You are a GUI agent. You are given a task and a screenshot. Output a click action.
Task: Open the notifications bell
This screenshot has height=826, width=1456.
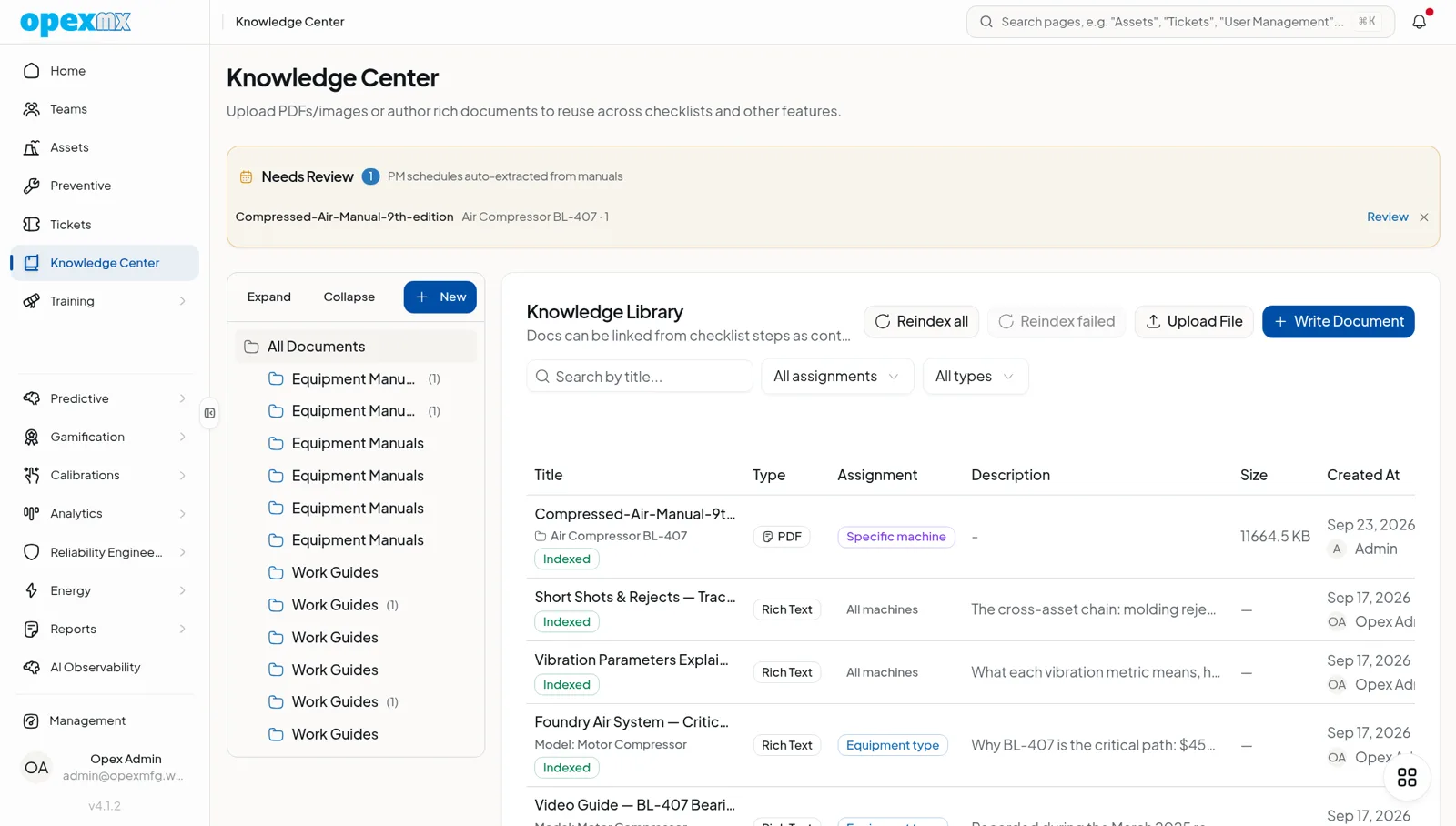[1419, 21]
